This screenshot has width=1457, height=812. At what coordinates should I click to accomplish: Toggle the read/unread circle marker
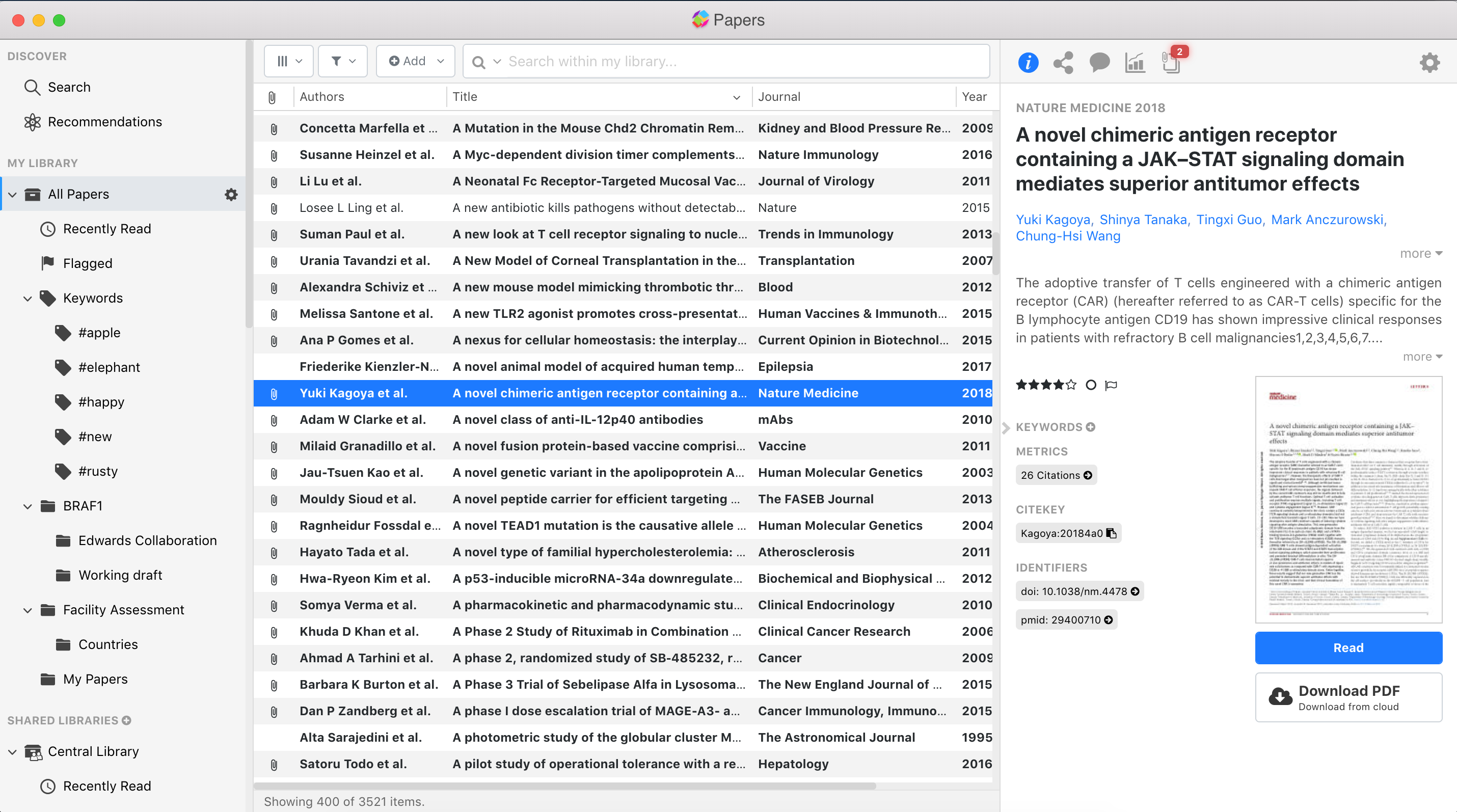1091,385
